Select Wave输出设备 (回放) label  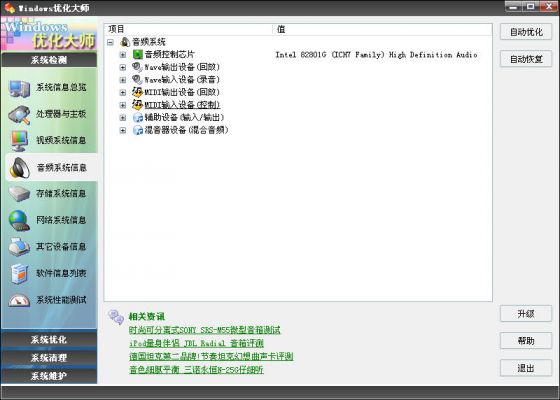point(182,67)
